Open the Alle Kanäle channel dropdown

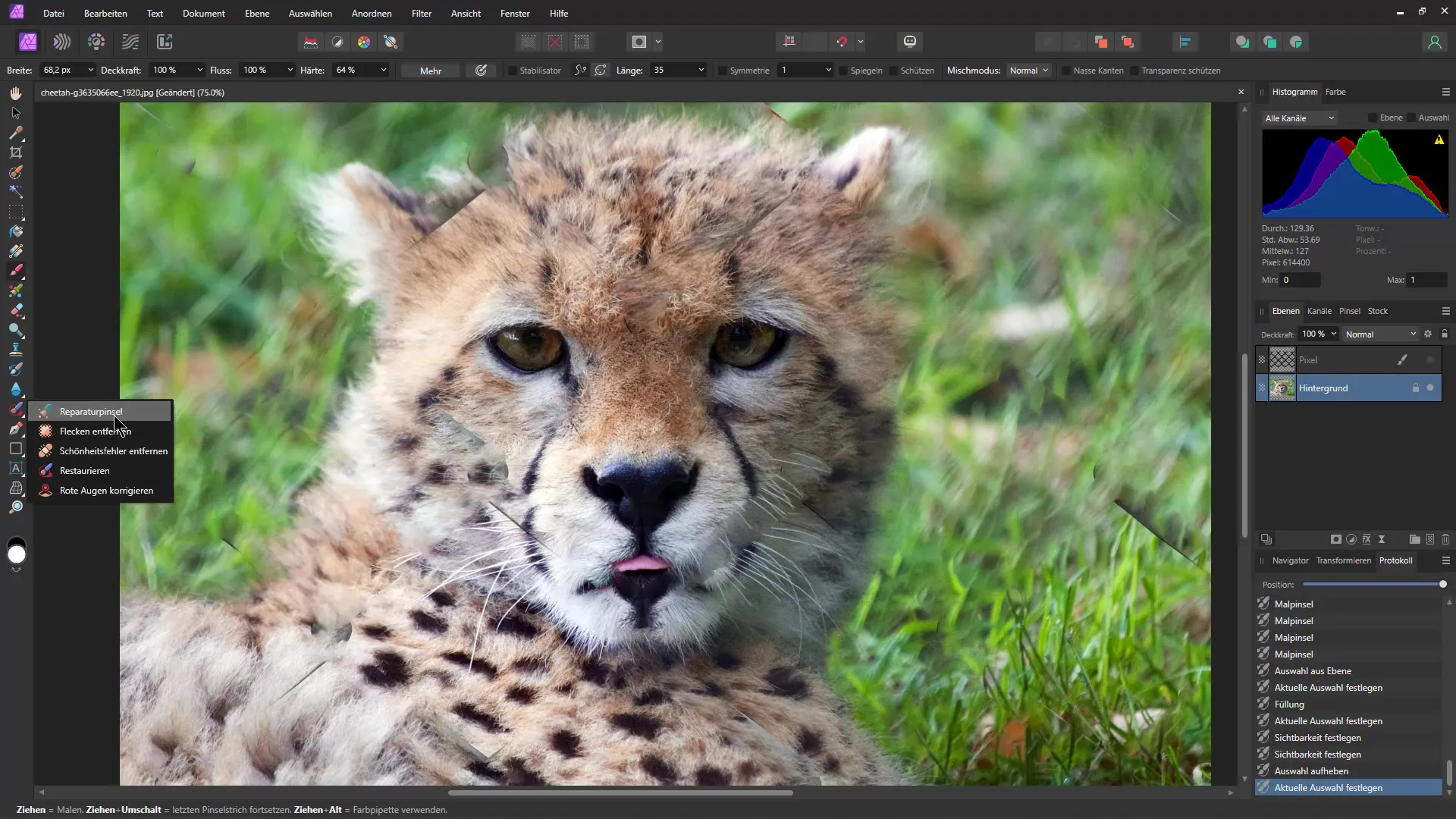[x=1300, y=118]
